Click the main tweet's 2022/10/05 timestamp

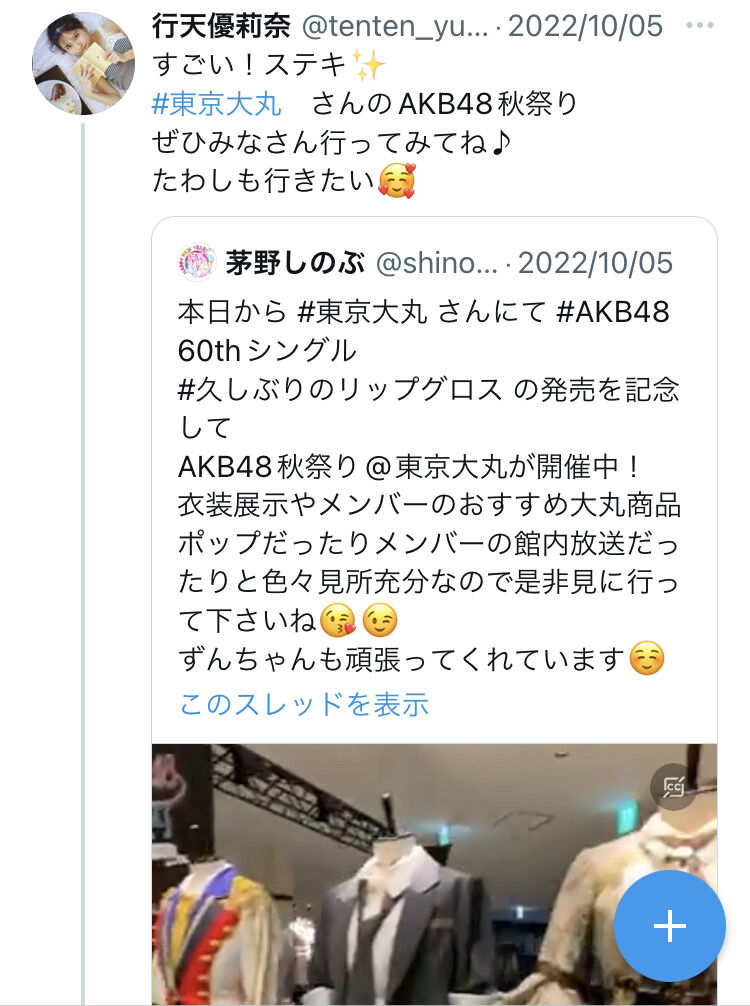pos(585,26)
